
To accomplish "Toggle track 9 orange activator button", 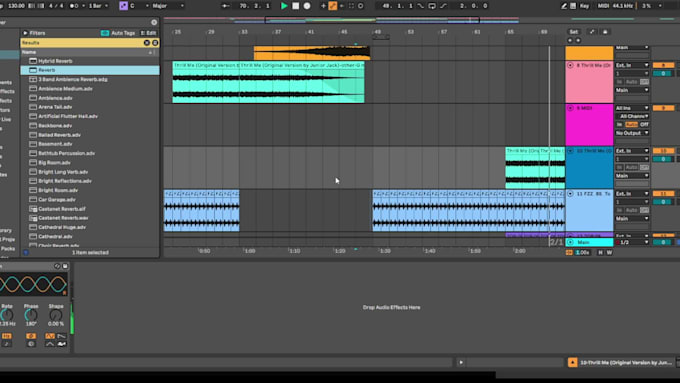I will (x=663, y=108).
